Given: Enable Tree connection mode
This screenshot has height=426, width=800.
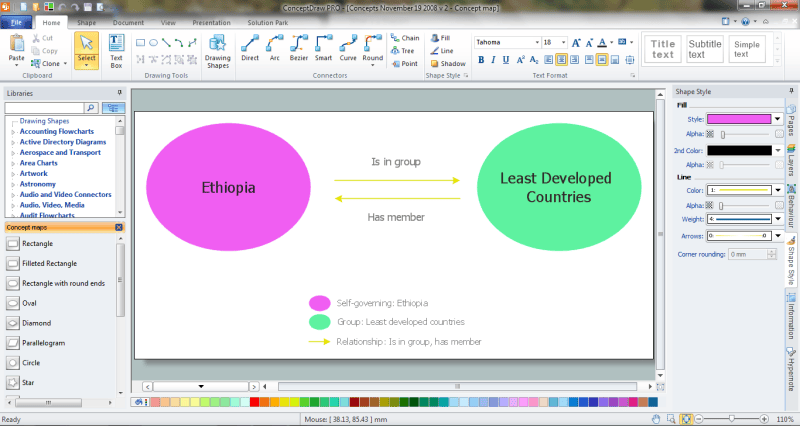Looking at the screenshot, I should coord(403,51).
